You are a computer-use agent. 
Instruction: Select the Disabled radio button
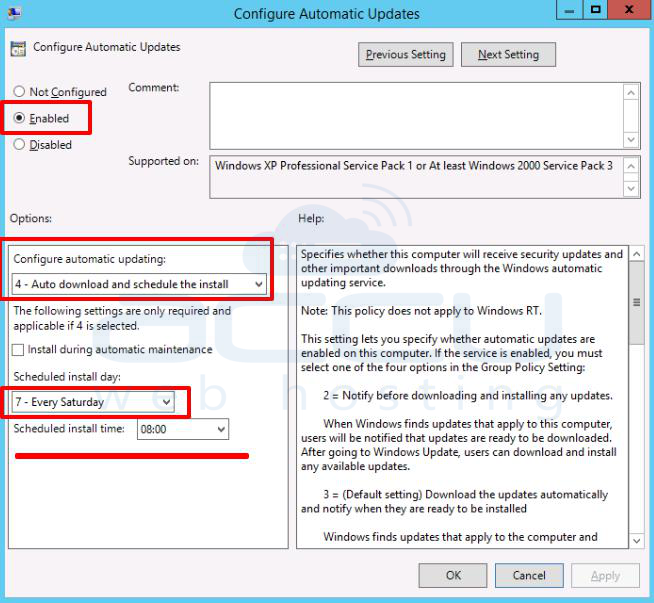coord(19,145)
